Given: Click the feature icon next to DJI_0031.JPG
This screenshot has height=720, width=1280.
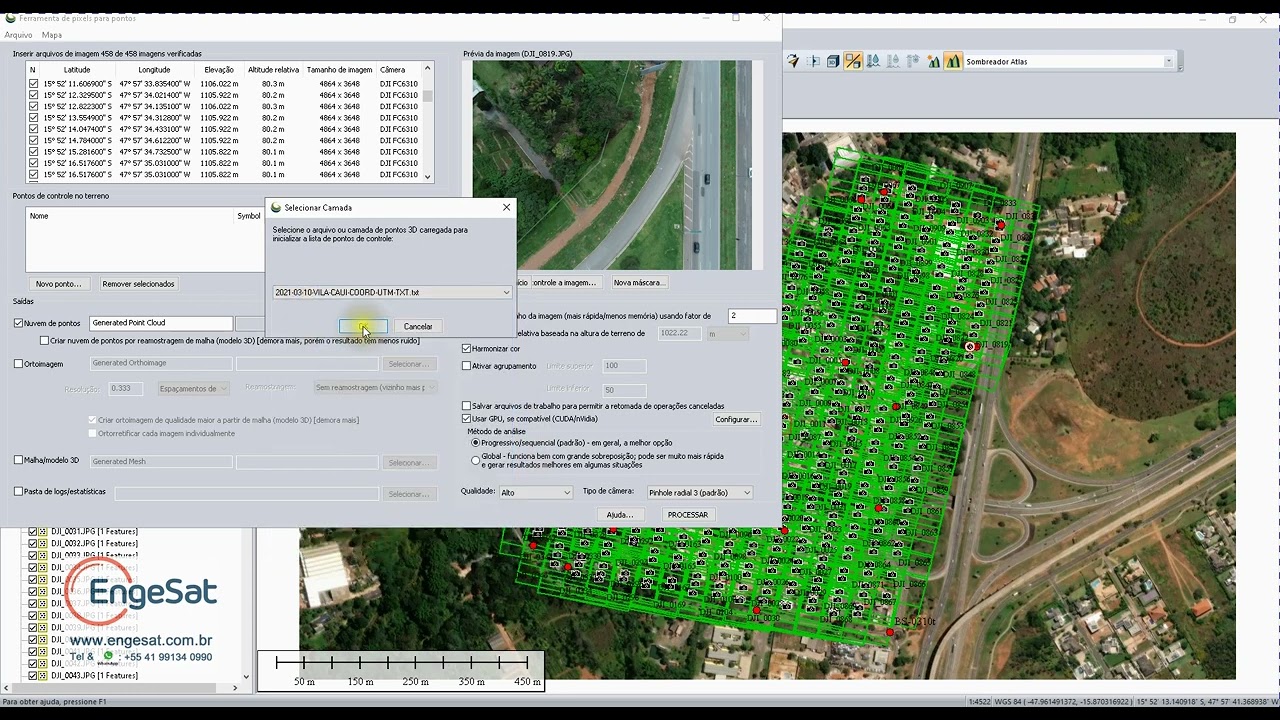Looking at the screenshot, I should (44, 531).
